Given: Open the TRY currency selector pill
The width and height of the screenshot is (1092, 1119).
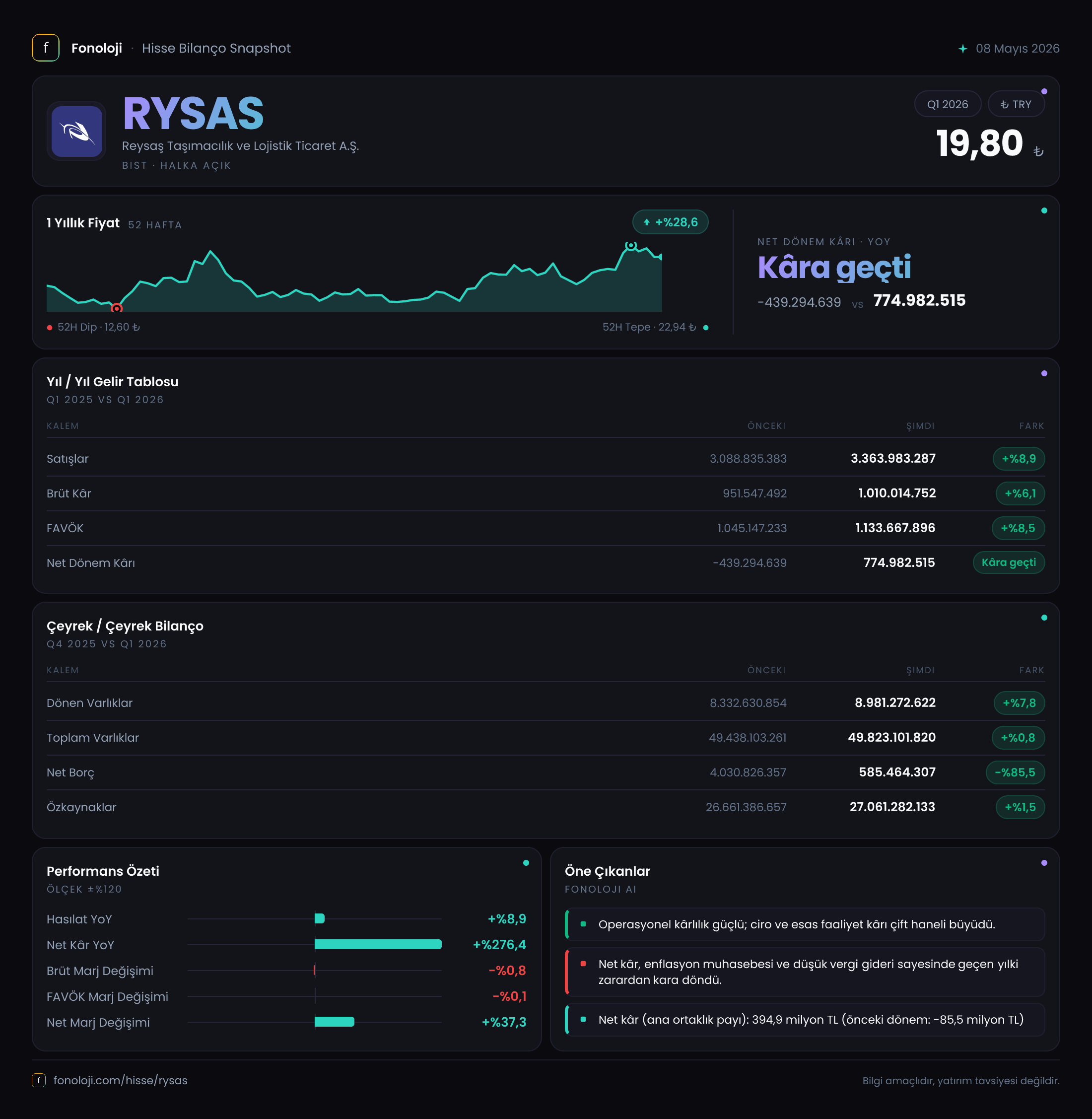Looking at the screenshot, I should pyautogui.click(x=1016, y=104).
